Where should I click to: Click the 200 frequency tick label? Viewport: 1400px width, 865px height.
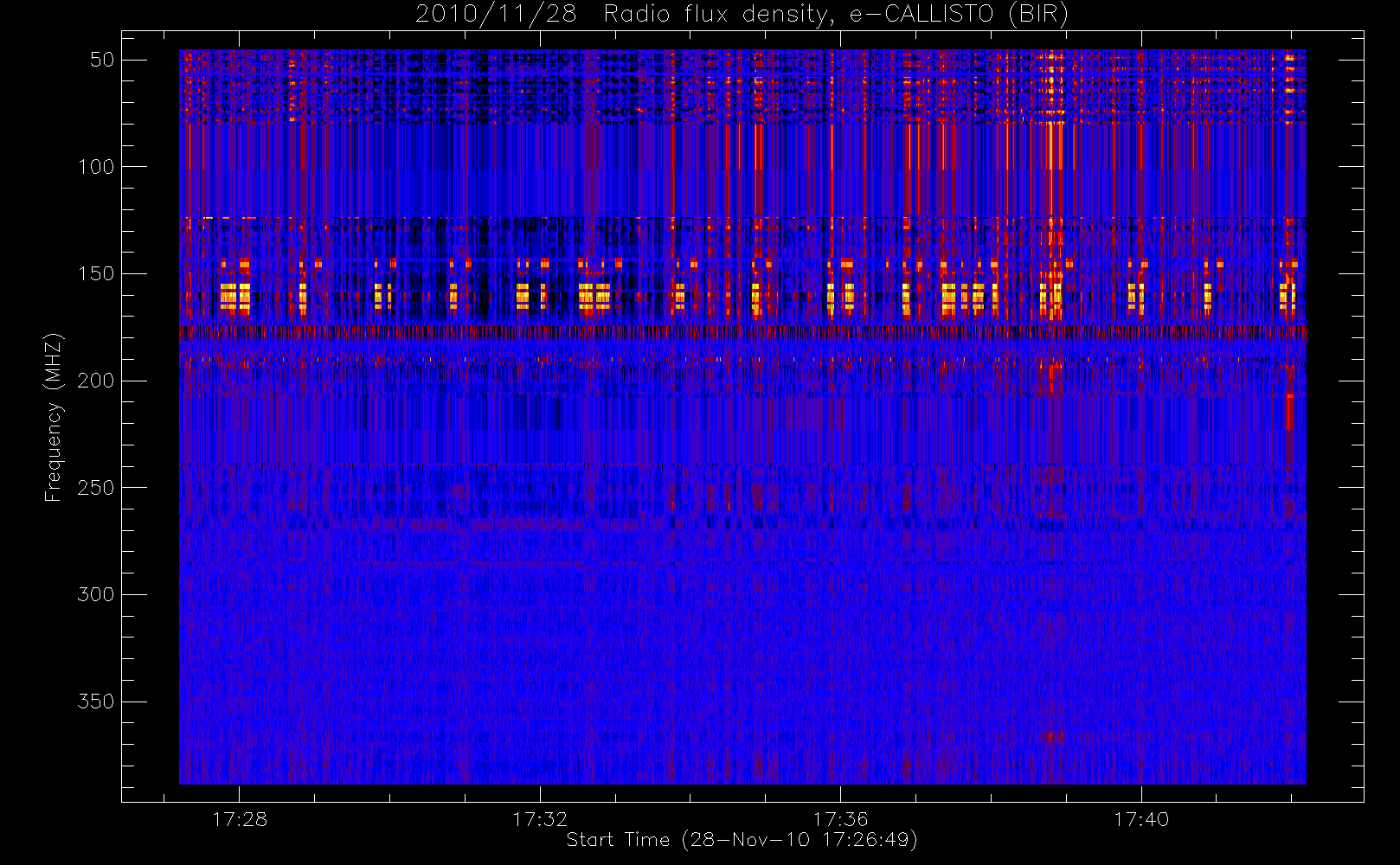[96, 381]
